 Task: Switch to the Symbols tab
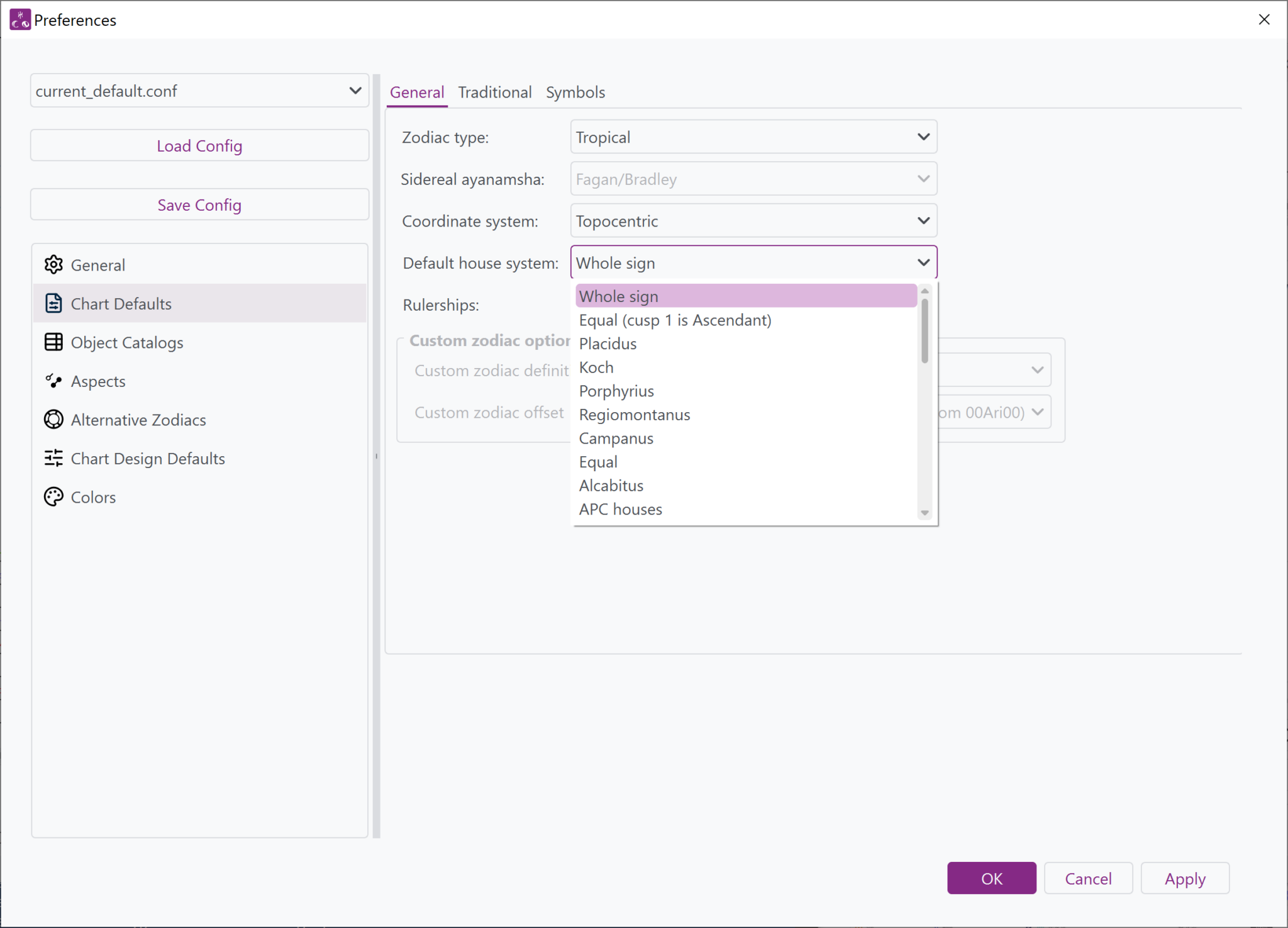click(575, 92)
